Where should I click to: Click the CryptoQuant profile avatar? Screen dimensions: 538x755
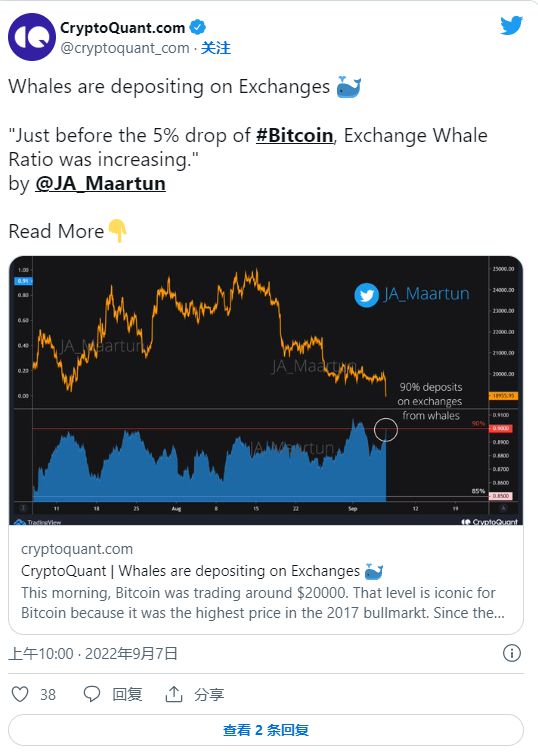(x=32, y=37)
